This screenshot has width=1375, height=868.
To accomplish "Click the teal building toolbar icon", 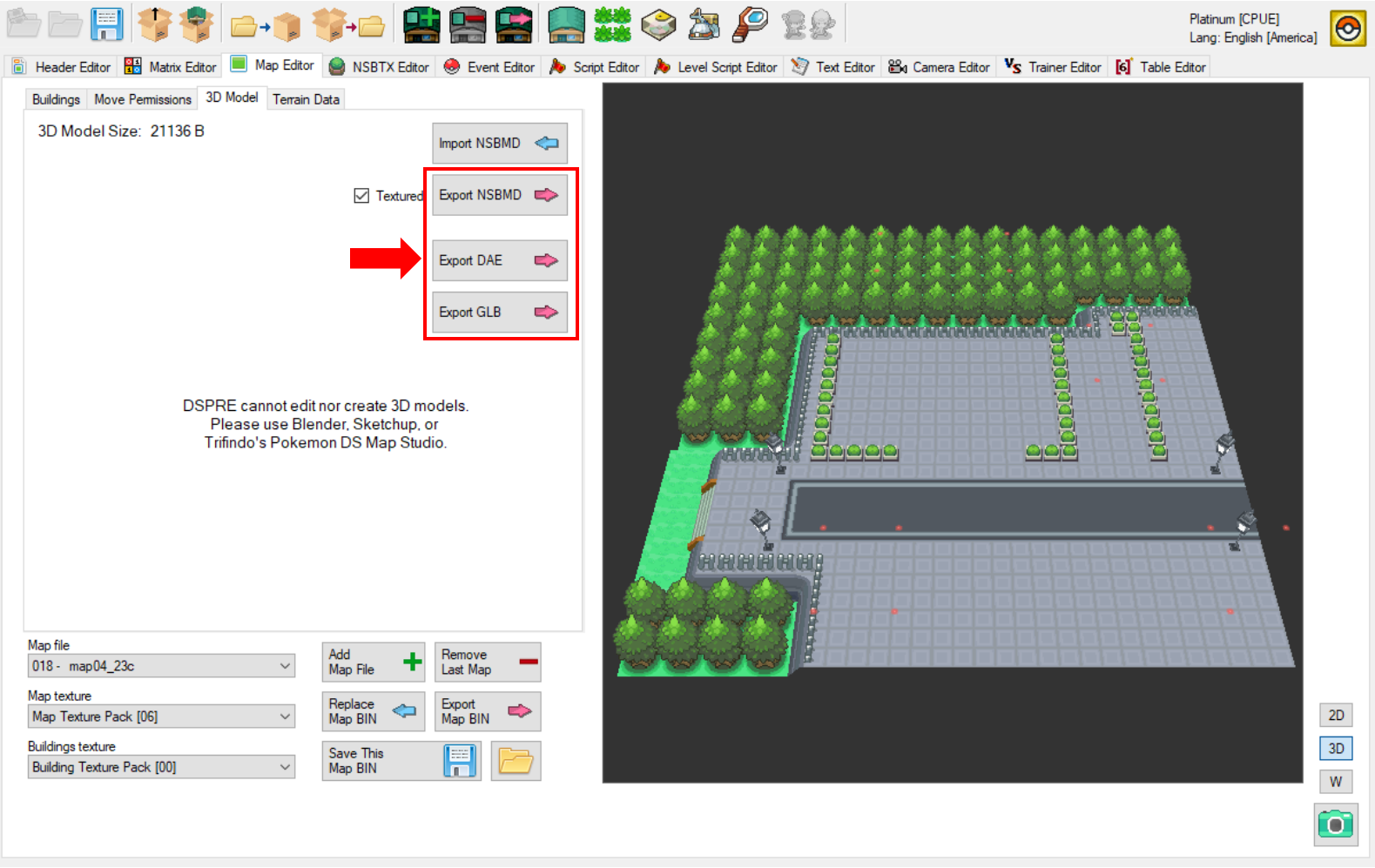I will (566, 24).
